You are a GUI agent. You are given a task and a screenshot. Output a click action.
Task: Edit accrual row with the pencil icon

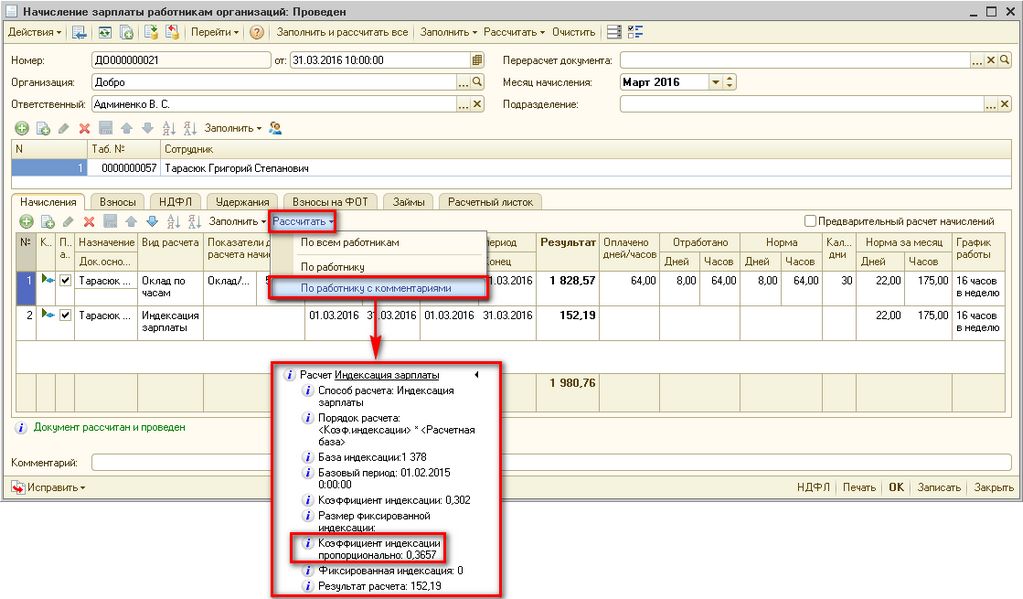pos(68,222)
